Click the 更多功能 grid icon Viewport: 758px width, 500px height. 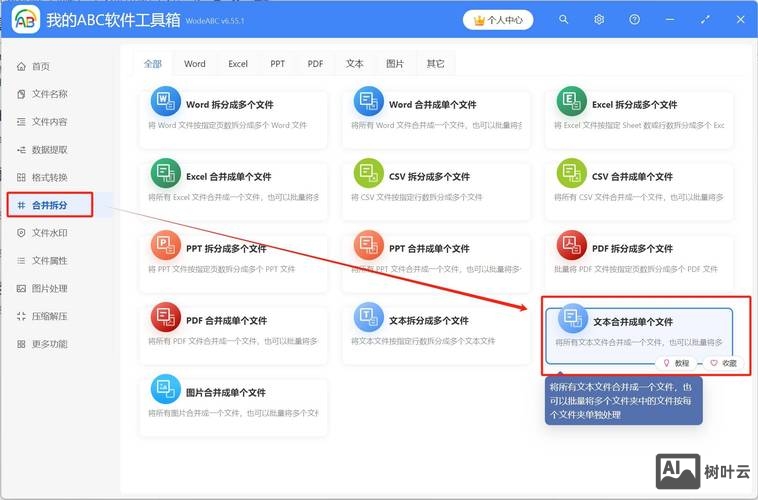tap(21, 344)
